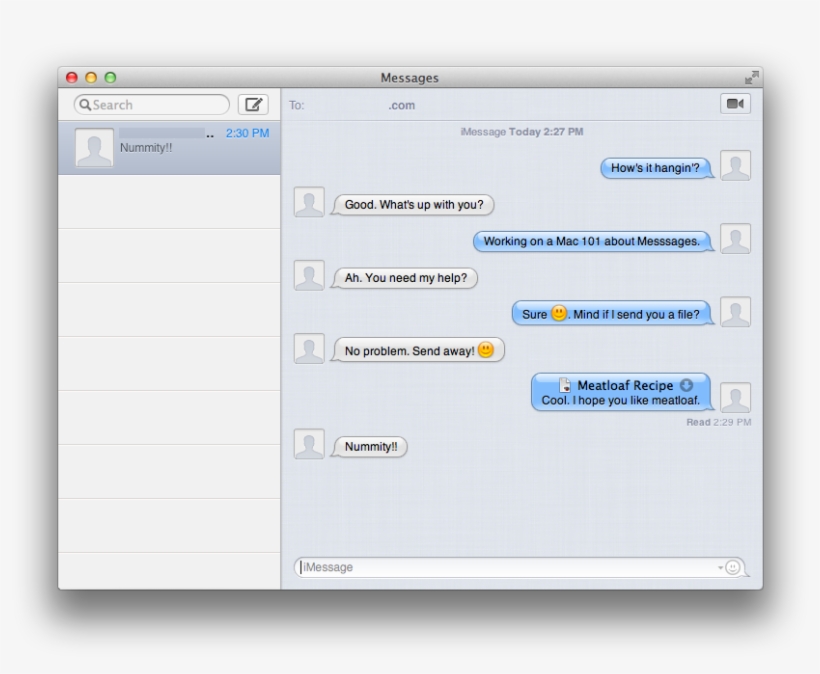Viewport: 820px width, 674px height.
Task: Select the Nummity!! conversation in sidebar
Action: pyautogui.click(x=169, y=148)
